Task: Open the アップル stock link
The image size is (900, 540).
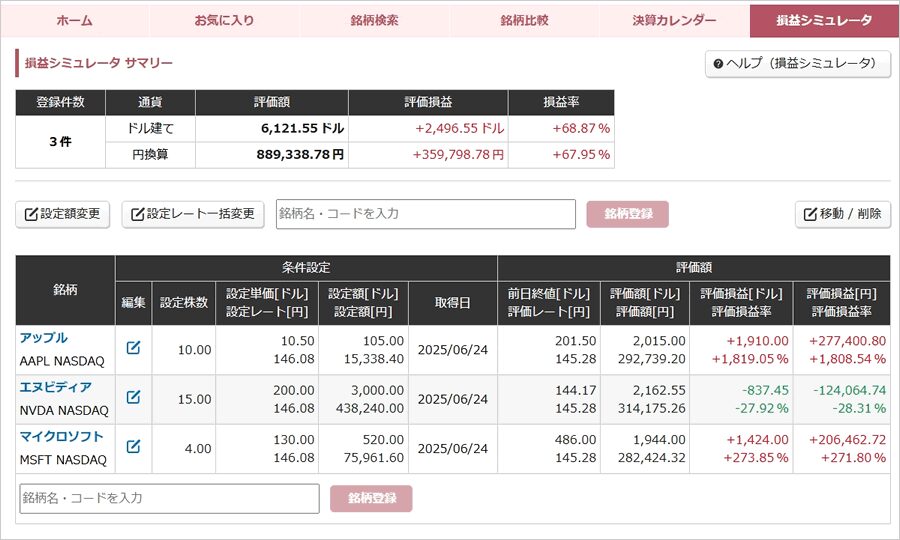Action: (x=44, y=338)
